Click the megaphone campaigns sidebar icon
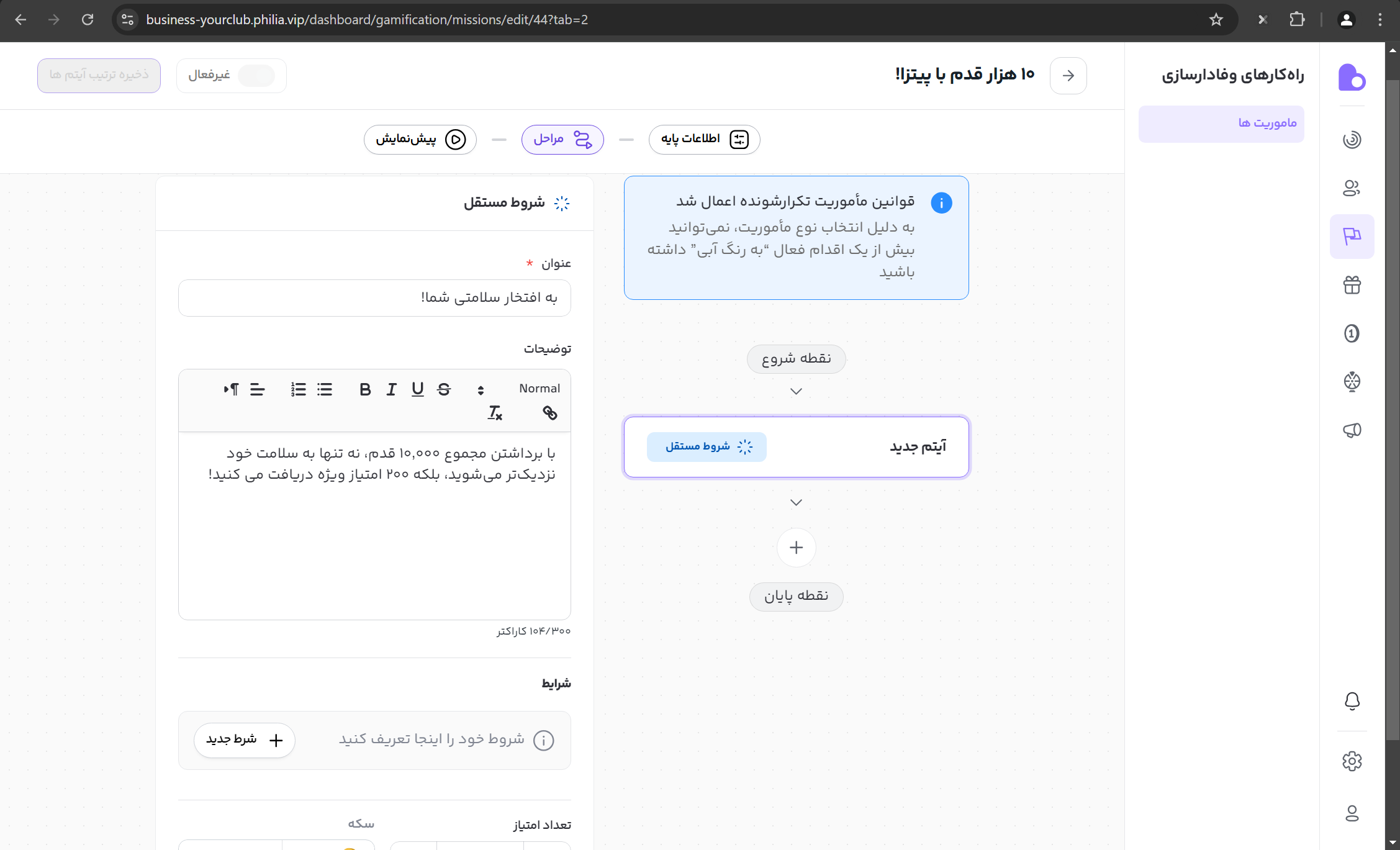Image resolution: width=1400 pixels, height=850 pixels. (1352, 430)
